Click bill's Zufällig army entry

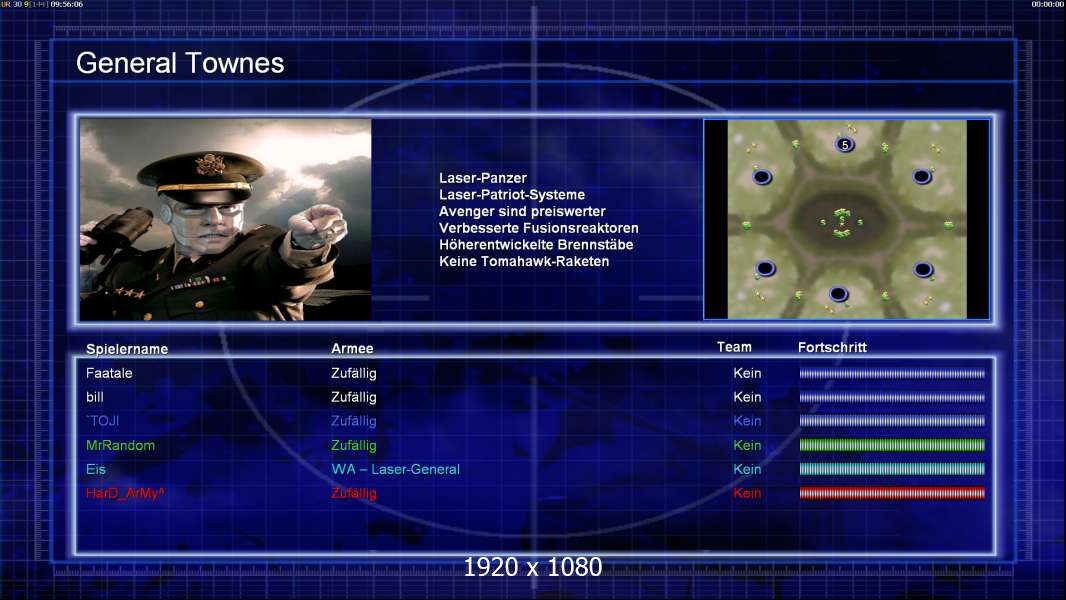tap(354, 397)
